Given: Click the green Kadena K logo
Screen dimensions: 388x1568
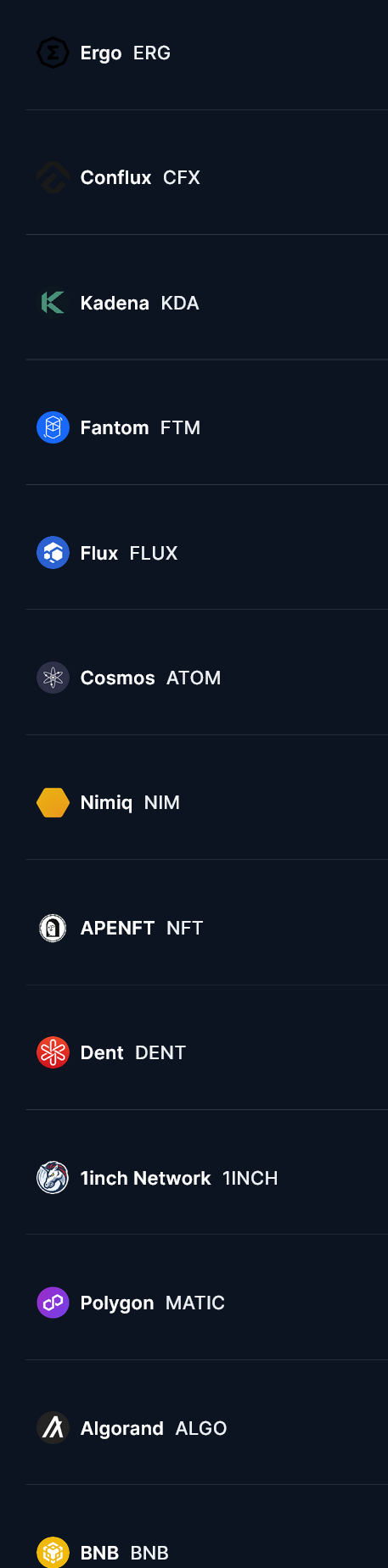Looking at the screenshot, I should [x=53, y=303].
